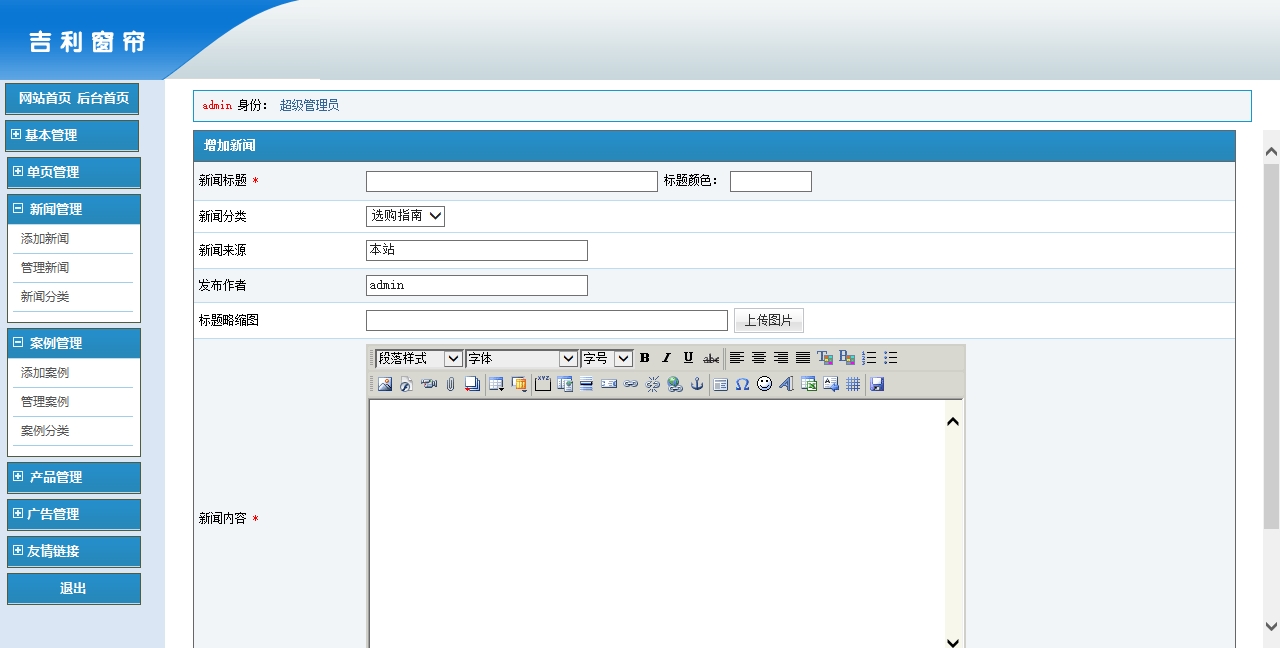
Task: Open the 新闻分类 dropdown showing 选购指南
Action: tap(405, 216)
